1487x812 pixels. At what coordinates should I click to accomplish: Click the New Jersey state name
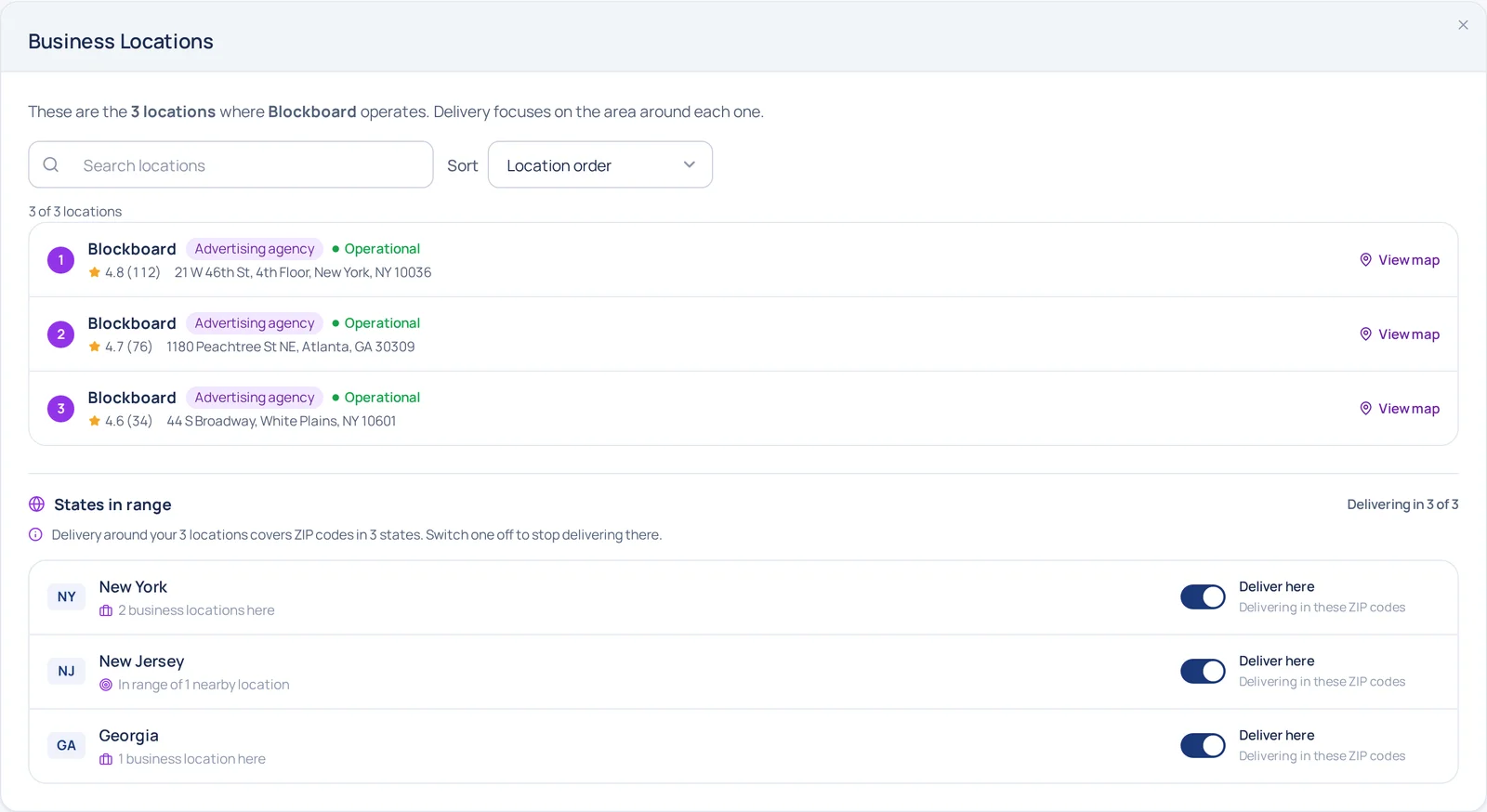tap(142, 661)
